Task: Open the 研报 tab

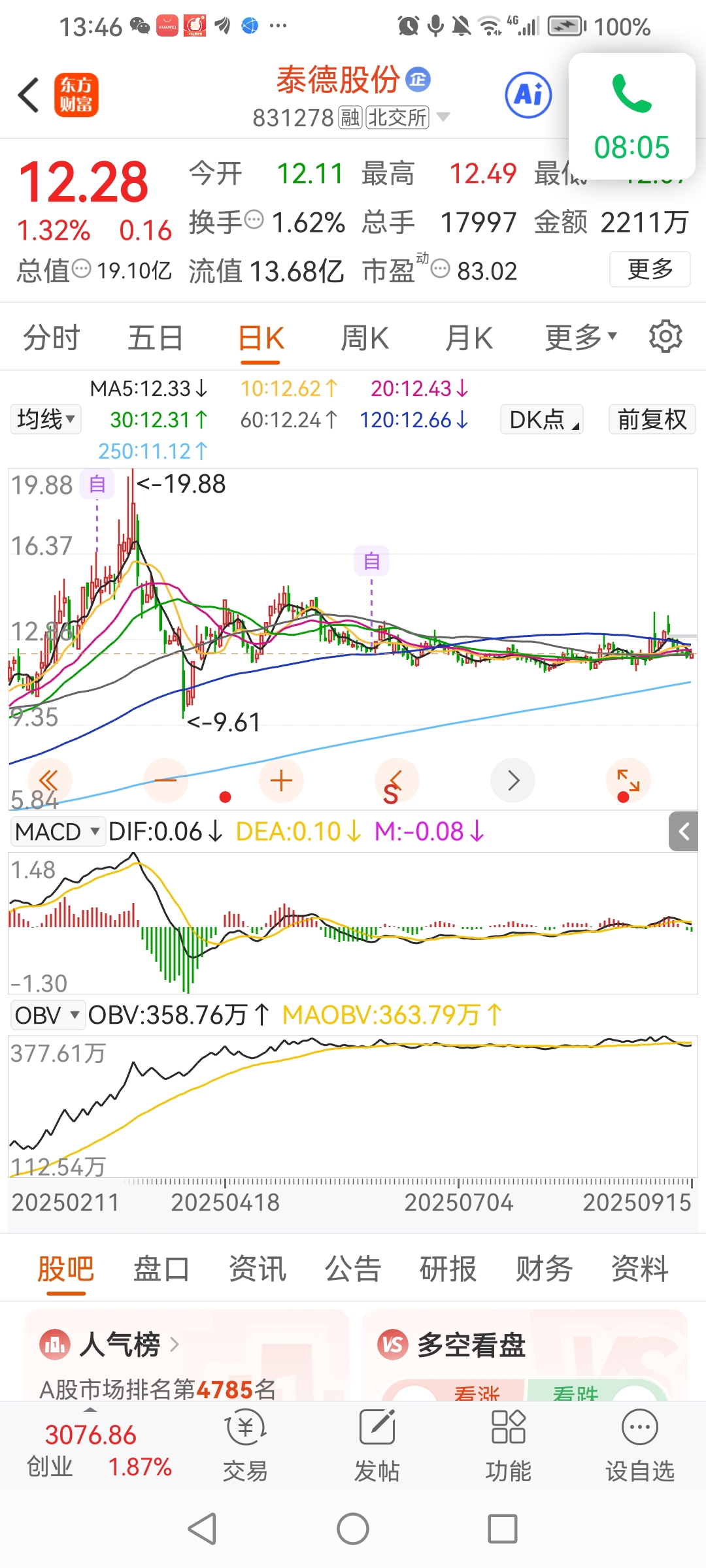Action: pyautogui.click(x=448, y=1269)
